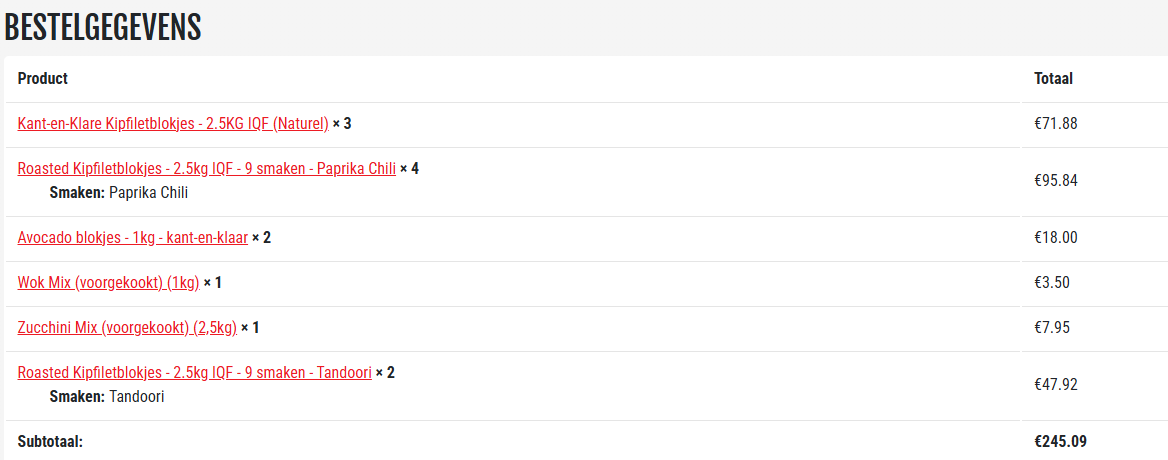Open the Wok Mix (voorgekookt) link

click(108, 283)
